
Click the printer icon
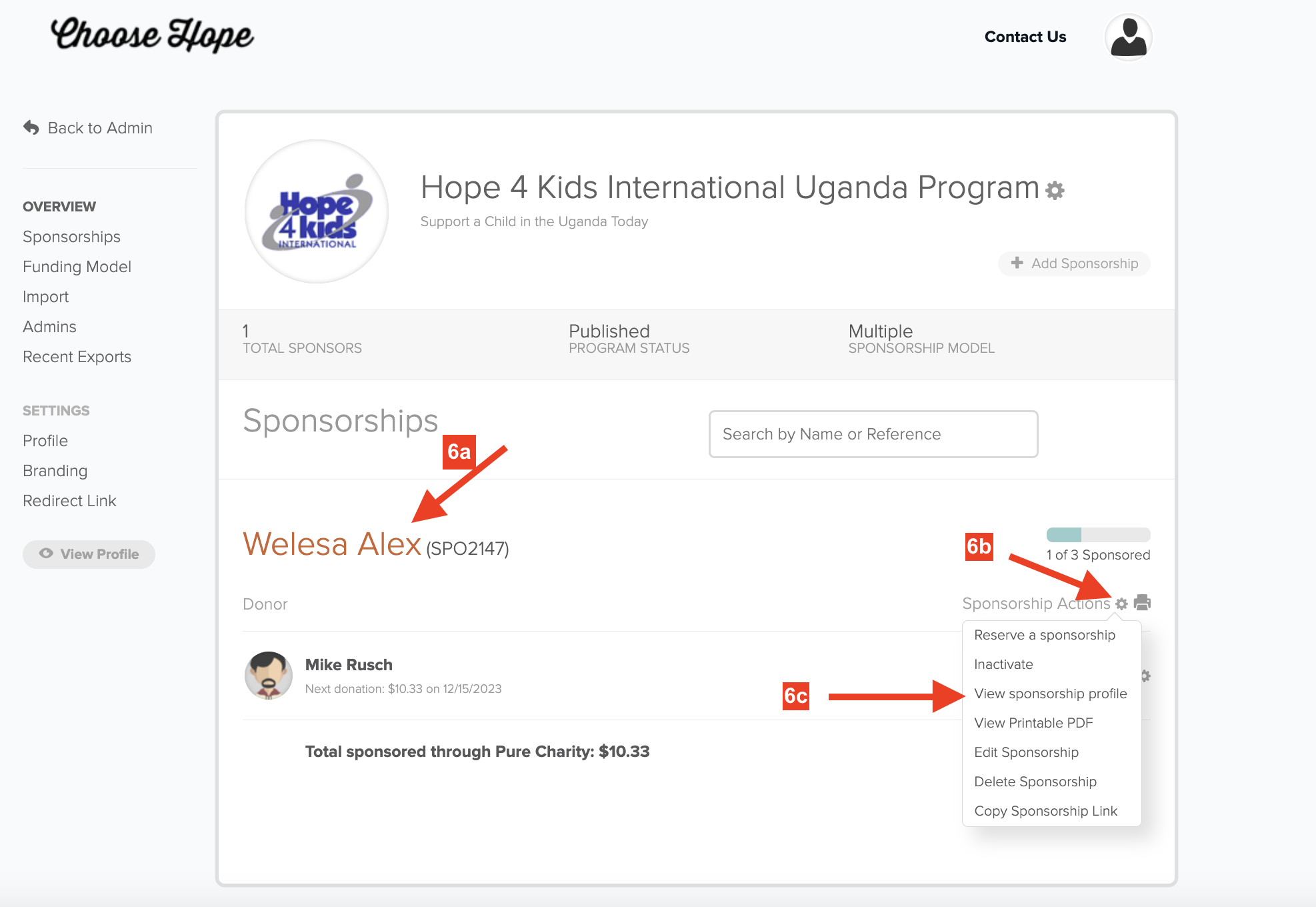pos(1142,603)
